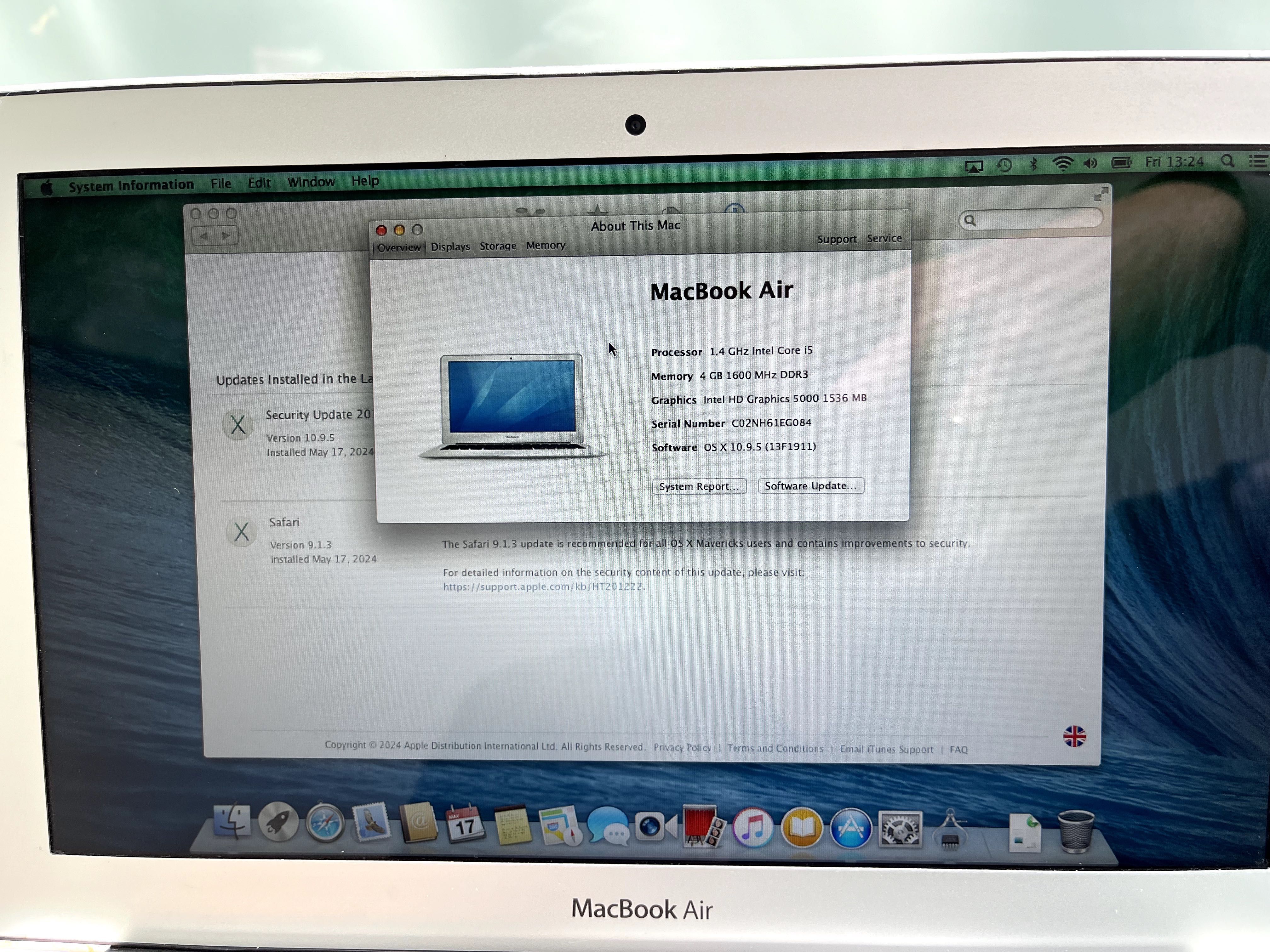The image size is (1270, 952).
Task: Click the UK flag region icon
Action: click(x=1074, y=736)
